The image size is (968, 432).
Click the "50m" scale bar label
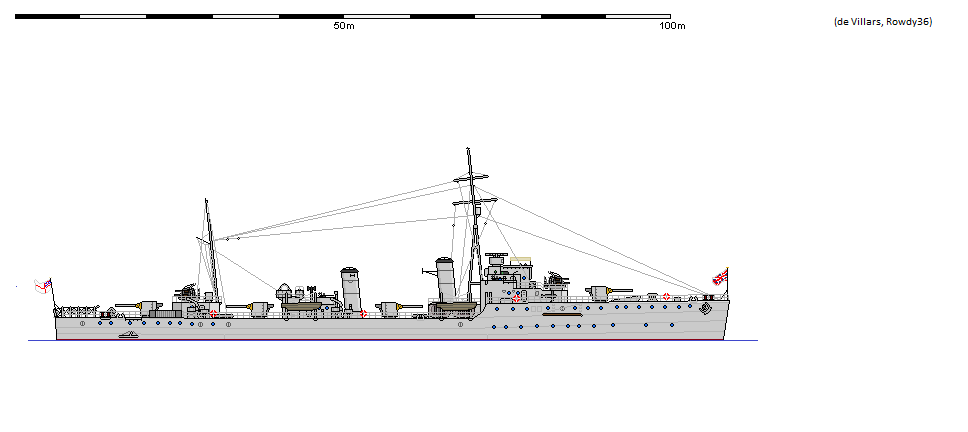[344, 26]
